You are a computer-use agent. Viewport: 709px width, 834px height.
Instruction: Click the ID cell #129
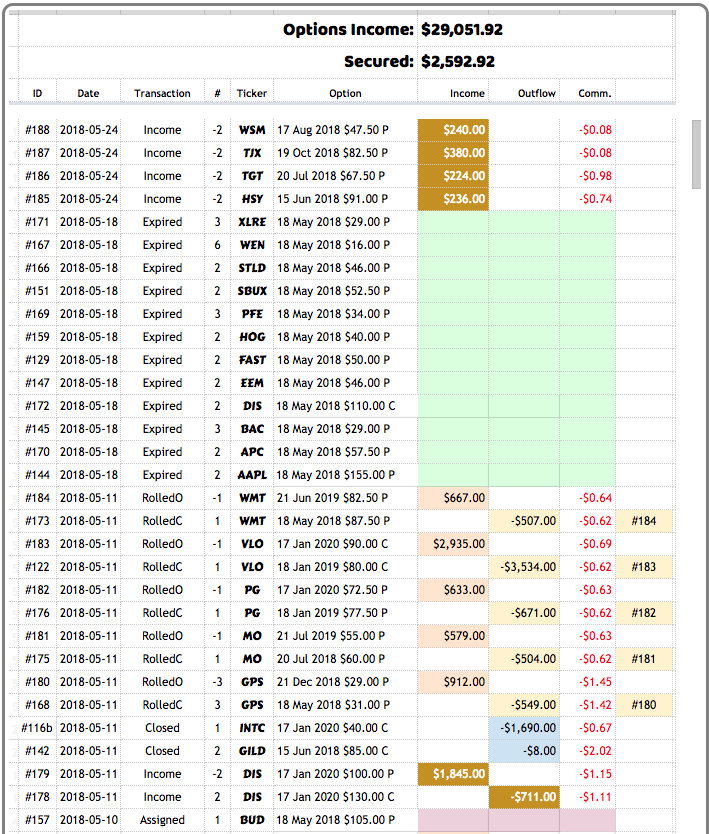[37, 360]
